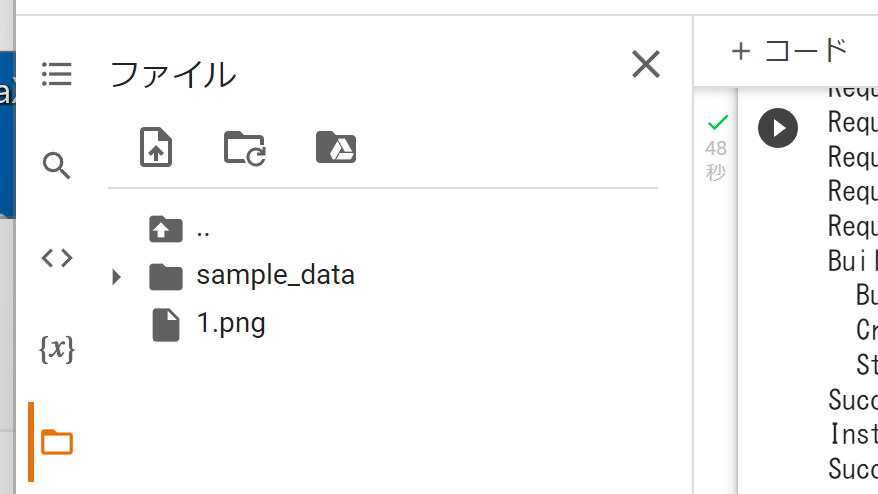This screenshot has height=494, width=878.
Task: Select the orange Files folder icon
Action: click(x=57, y=442)
